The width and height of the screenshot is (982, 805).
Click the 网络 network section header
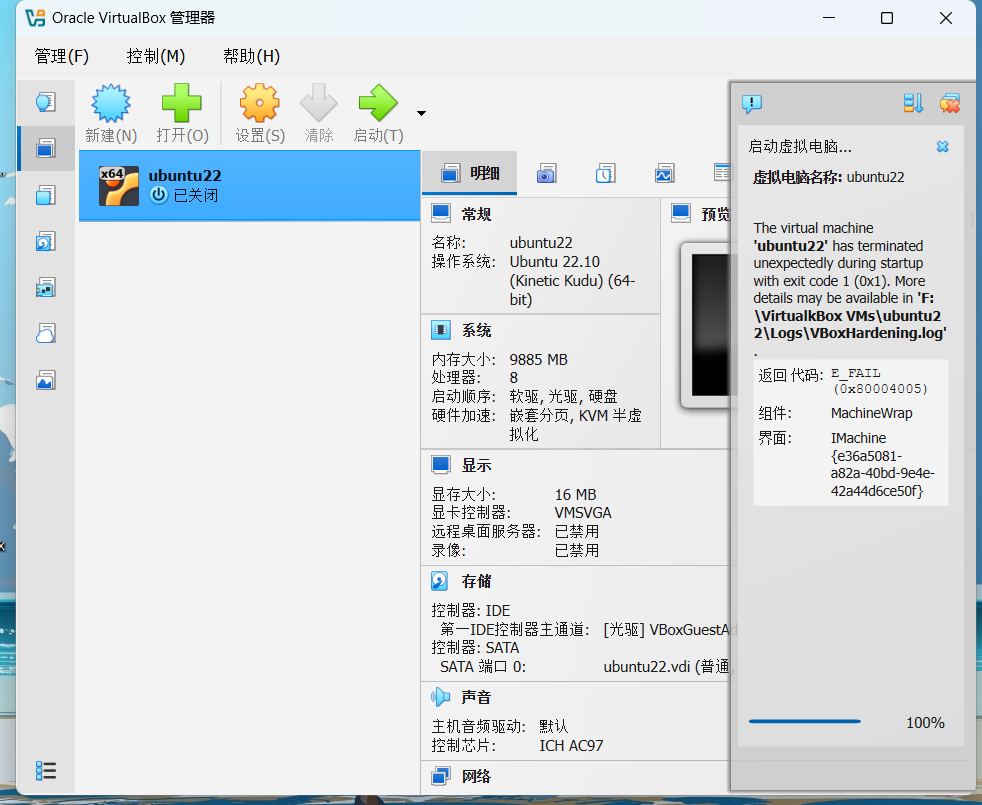tap(477, 777)
